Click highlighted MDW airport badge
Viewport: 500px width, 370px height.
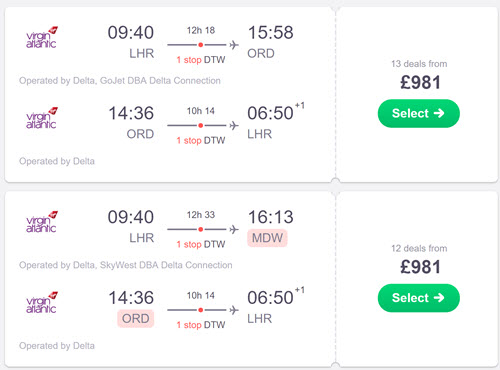click(x=267, y=238)
